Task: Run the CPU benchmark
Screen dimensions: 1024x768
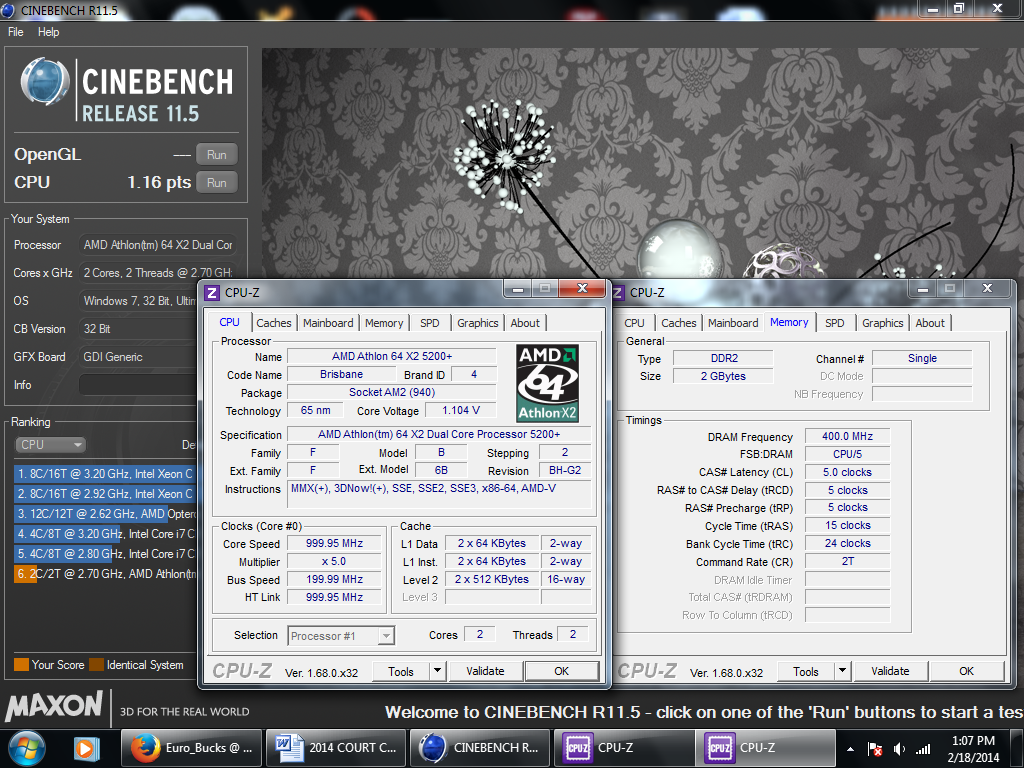Action: click(217, 183)
